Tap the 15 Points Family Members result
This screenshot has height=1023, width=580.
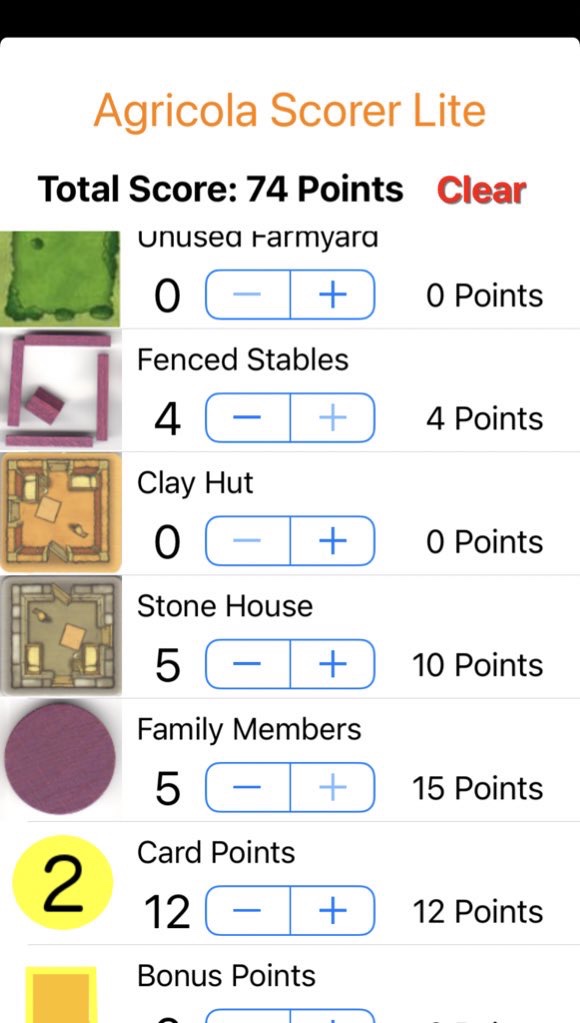tap(478, 788)
